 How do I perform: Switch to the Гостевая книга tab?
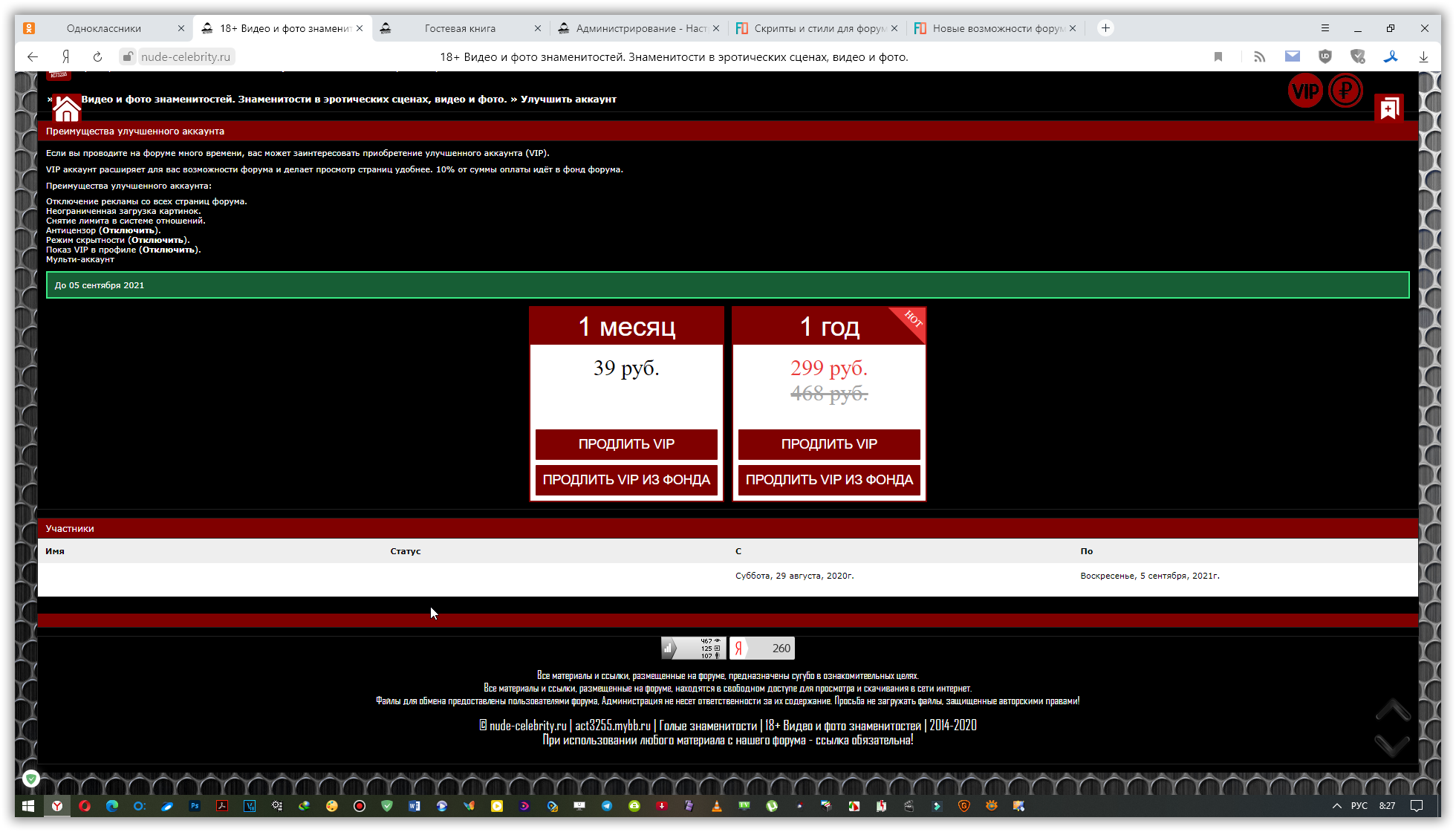coord(460,28)
